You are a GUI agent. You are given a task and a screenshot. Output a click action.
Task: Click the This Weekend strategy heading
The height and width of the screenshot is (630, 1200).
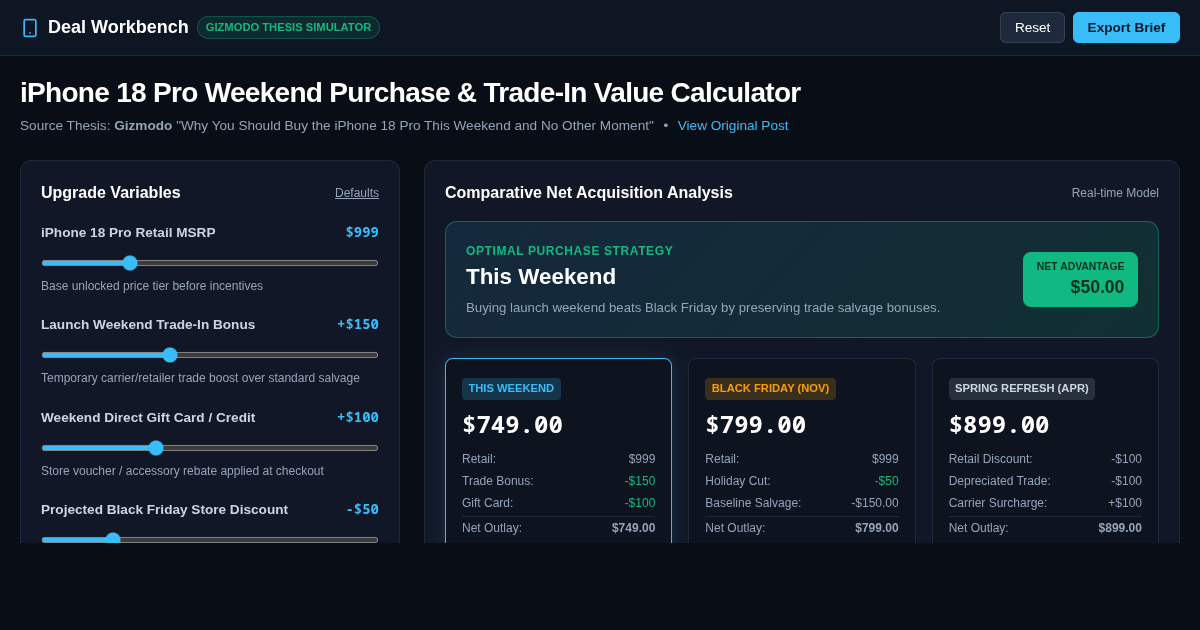pyautogui.click(x=541, y=277)
